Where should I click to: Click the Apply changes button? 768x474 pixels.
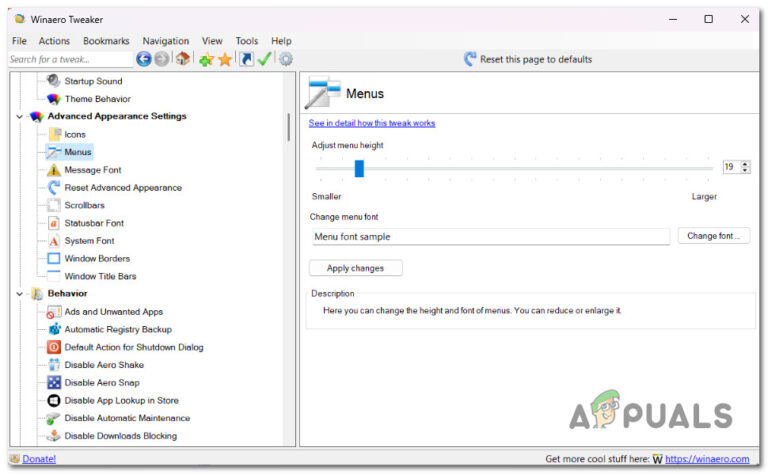click(356, 268)
